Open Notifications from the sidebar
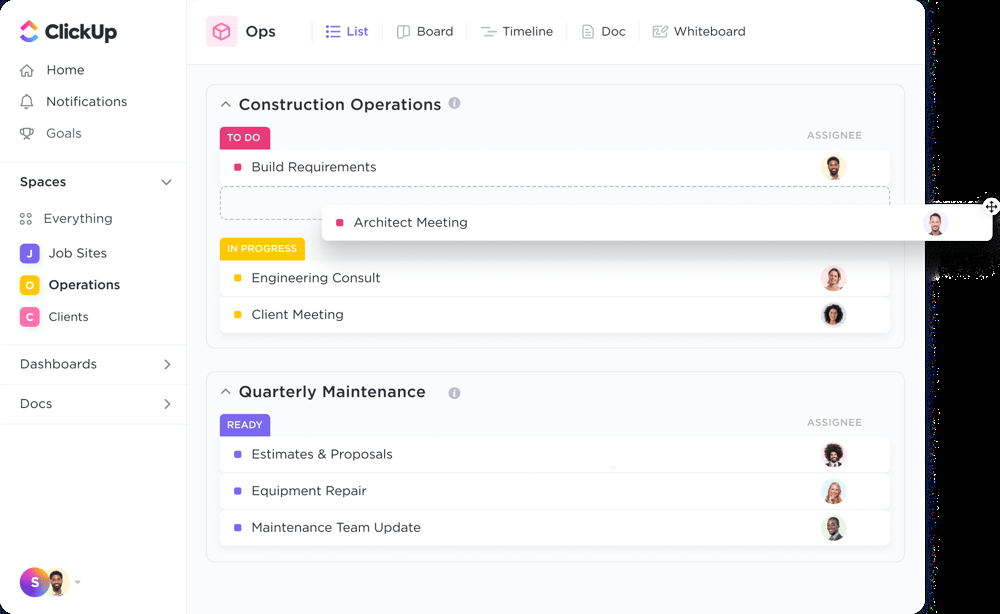The width and height of the screenshot is (1000, 614). [x=29, y=101]
